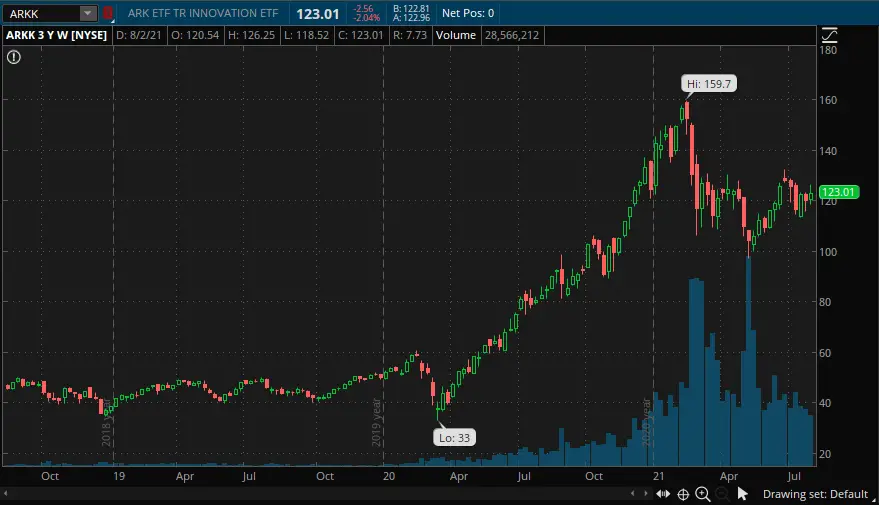Click the last price 123.01 in the header

click(318, 14)
